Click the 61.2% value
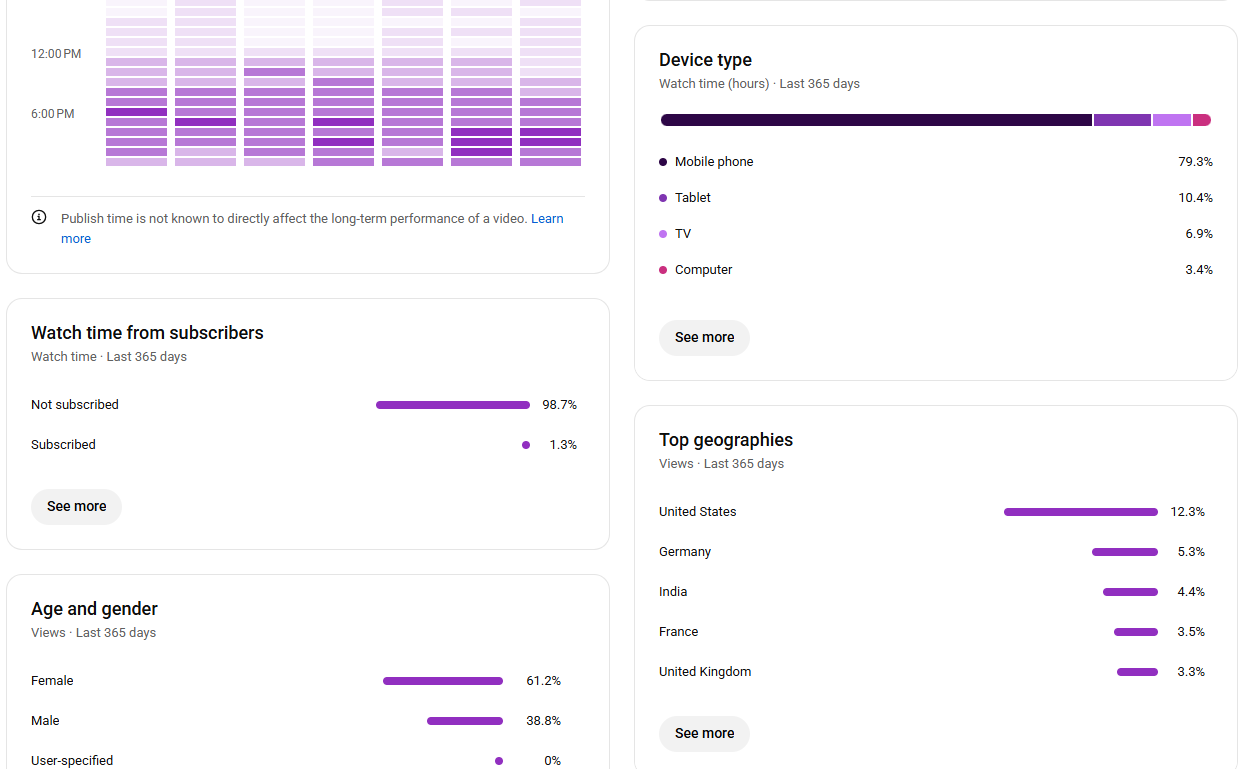Viewport: 1241px width, 769px height. (543, 681)
